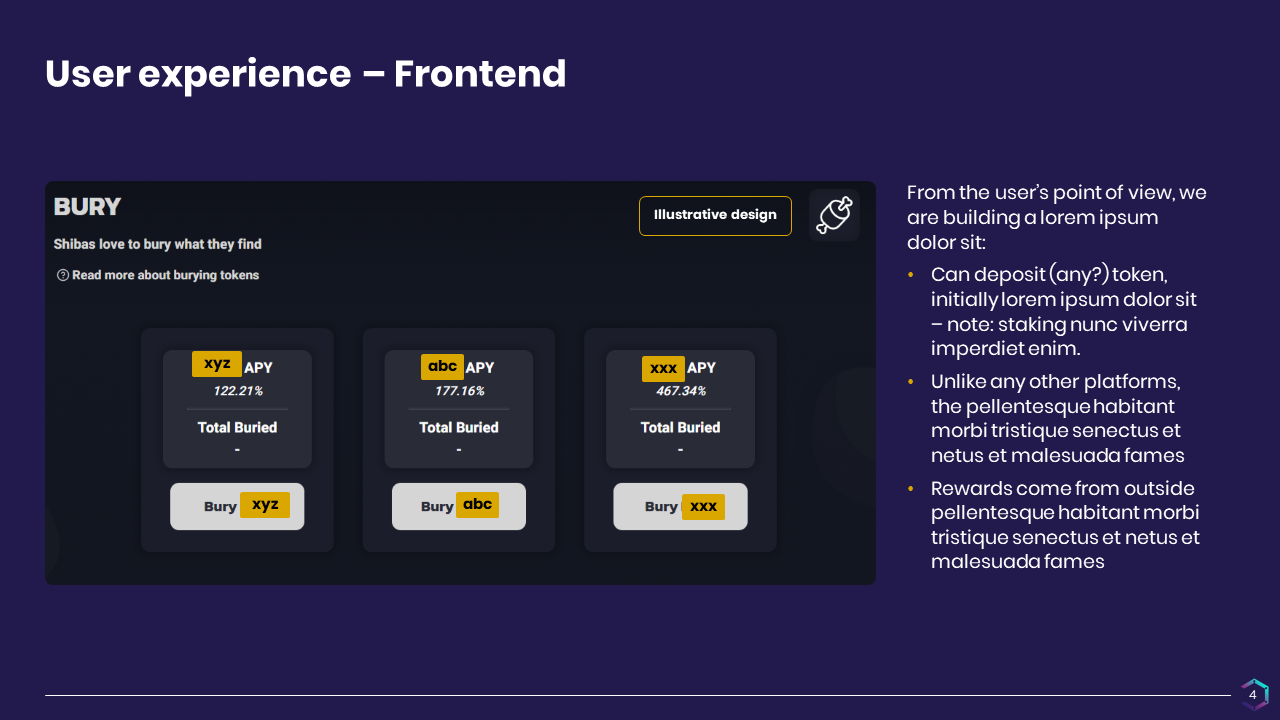The width and height of the screenshot is (1280, 720).
Task: Click the 122.21% APY value
Action: (x=238, y=391)
